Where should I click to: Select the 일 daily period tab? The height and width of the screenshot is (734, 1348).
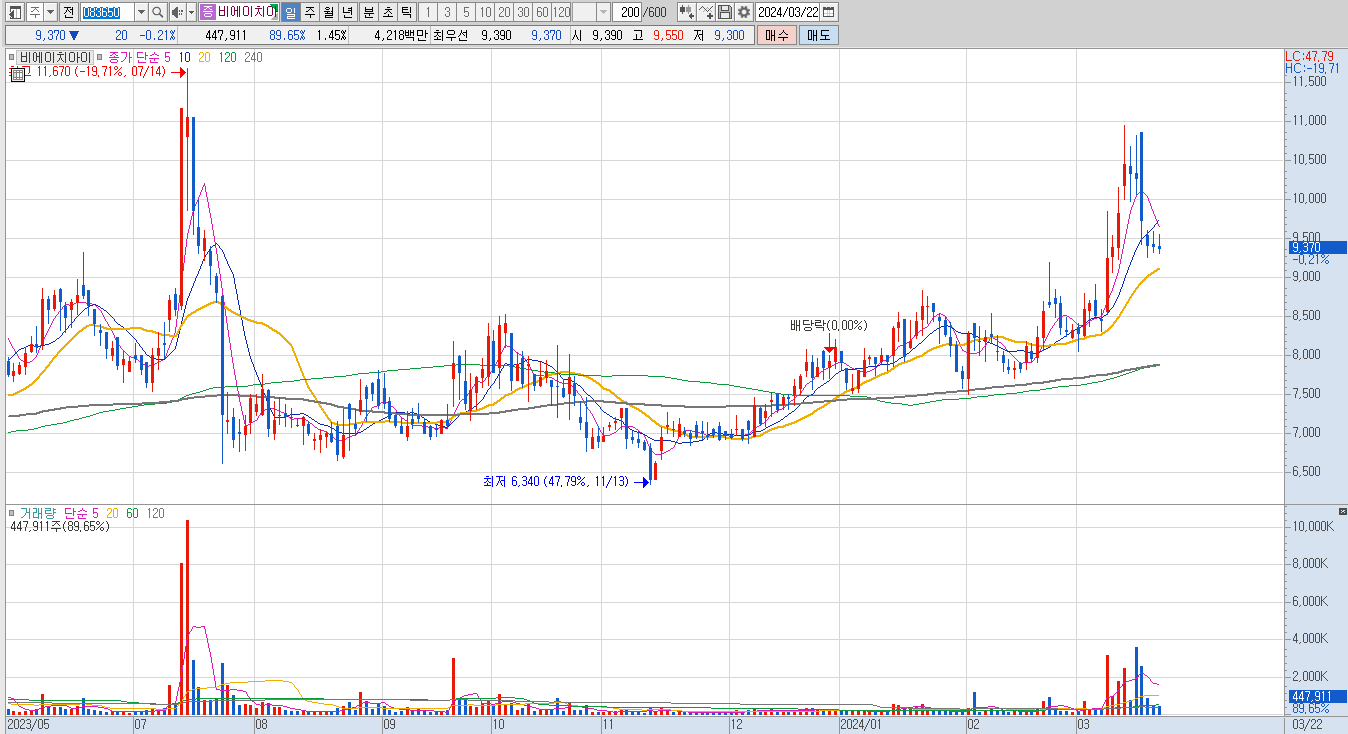pos(290,12)
